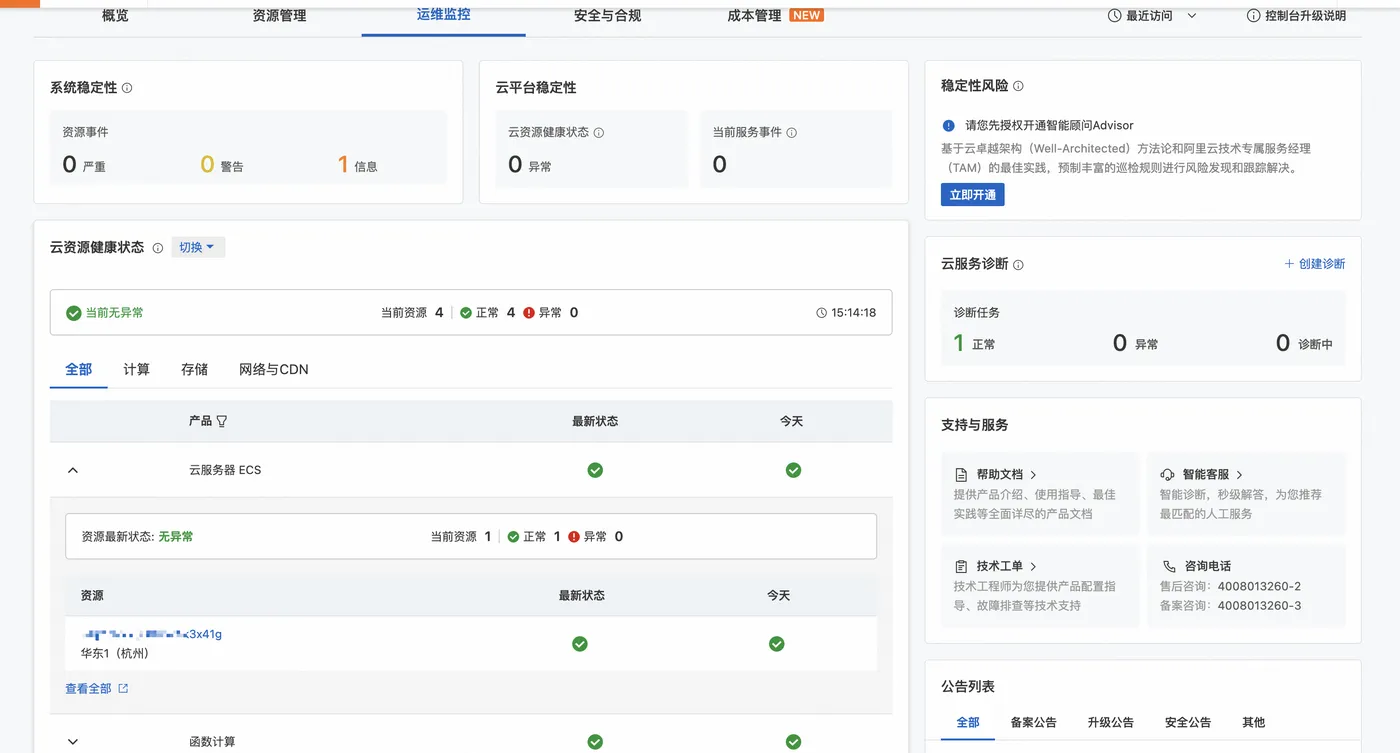The width and height of the screenshot is (1400, 753).
Task: Select the 全部 announcements tab
Action: [x=968, y=722]
